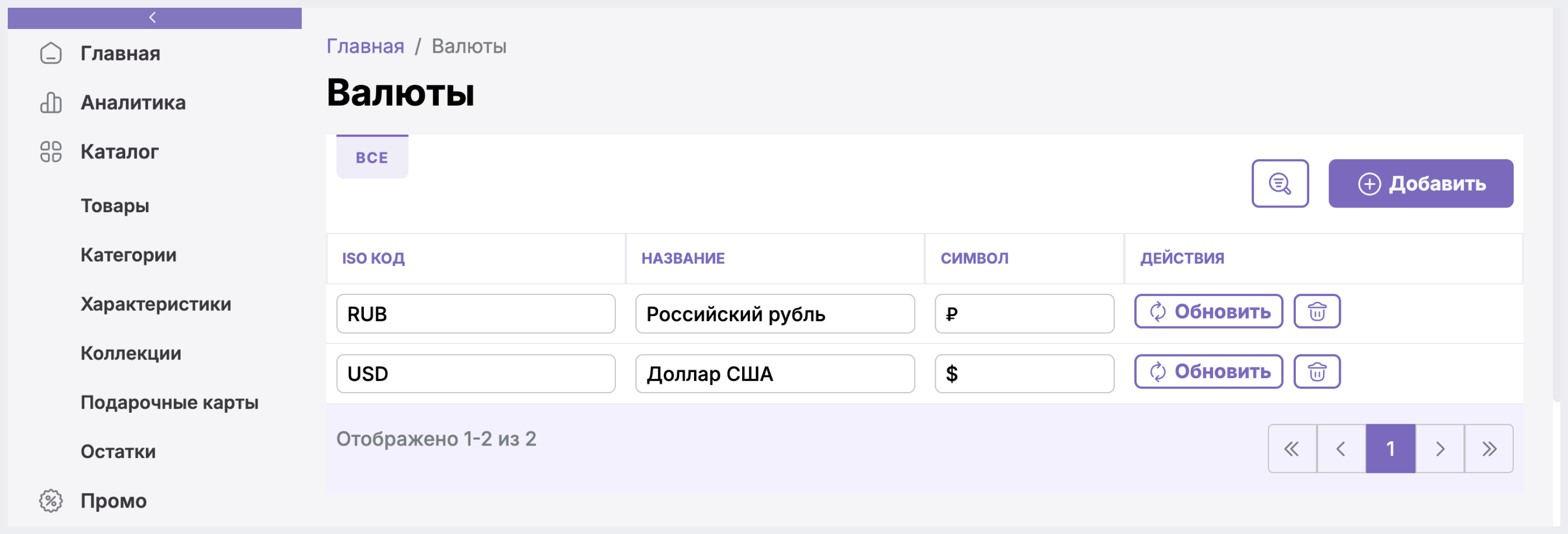Select the ВСЕ tab

372,157
